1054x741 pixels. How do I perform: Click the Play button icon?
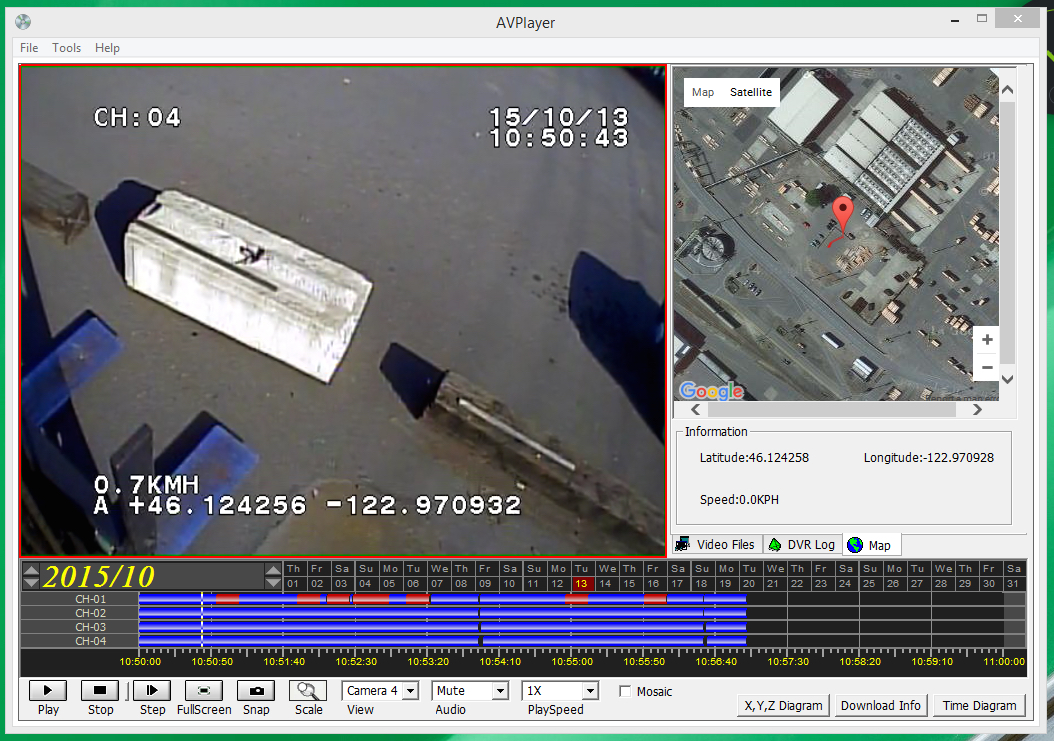[x=48, y=690]
